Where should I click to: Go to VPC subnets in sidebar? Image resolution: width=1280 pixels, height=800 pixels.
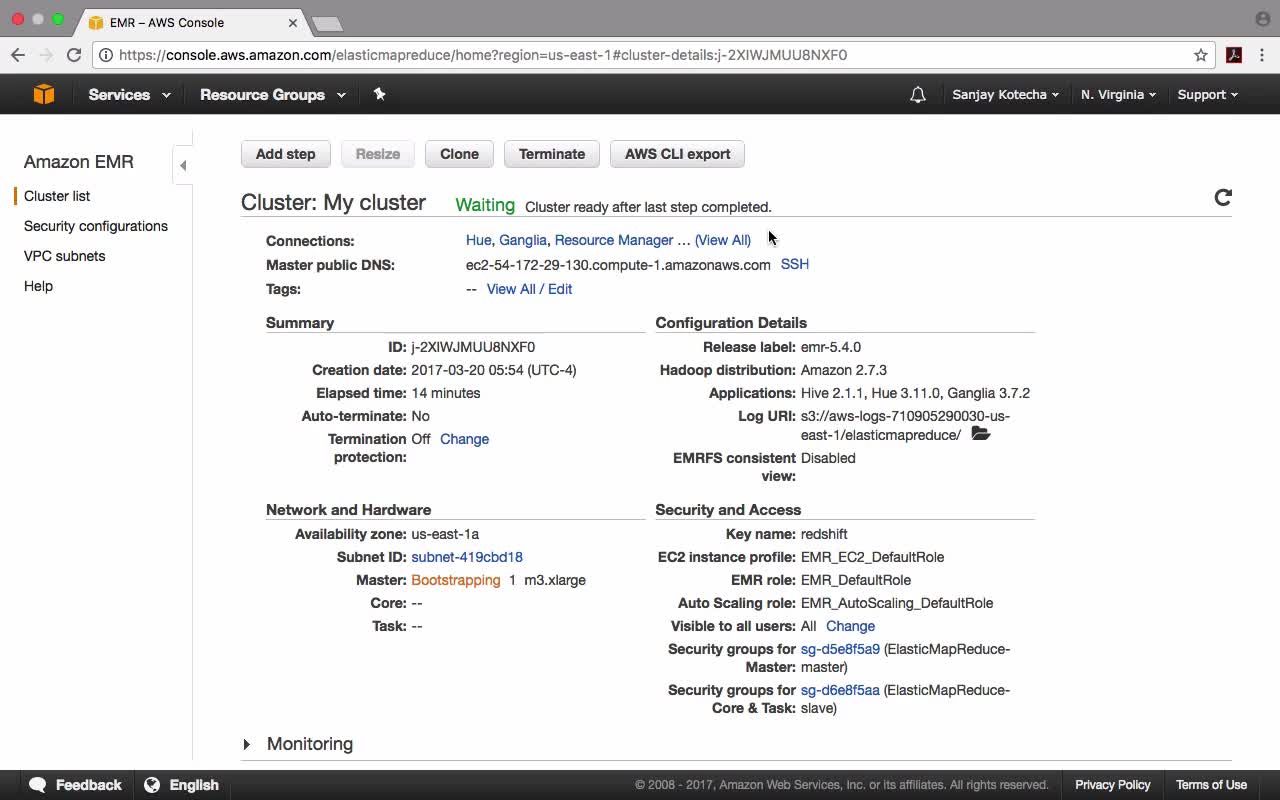point(64,256)
